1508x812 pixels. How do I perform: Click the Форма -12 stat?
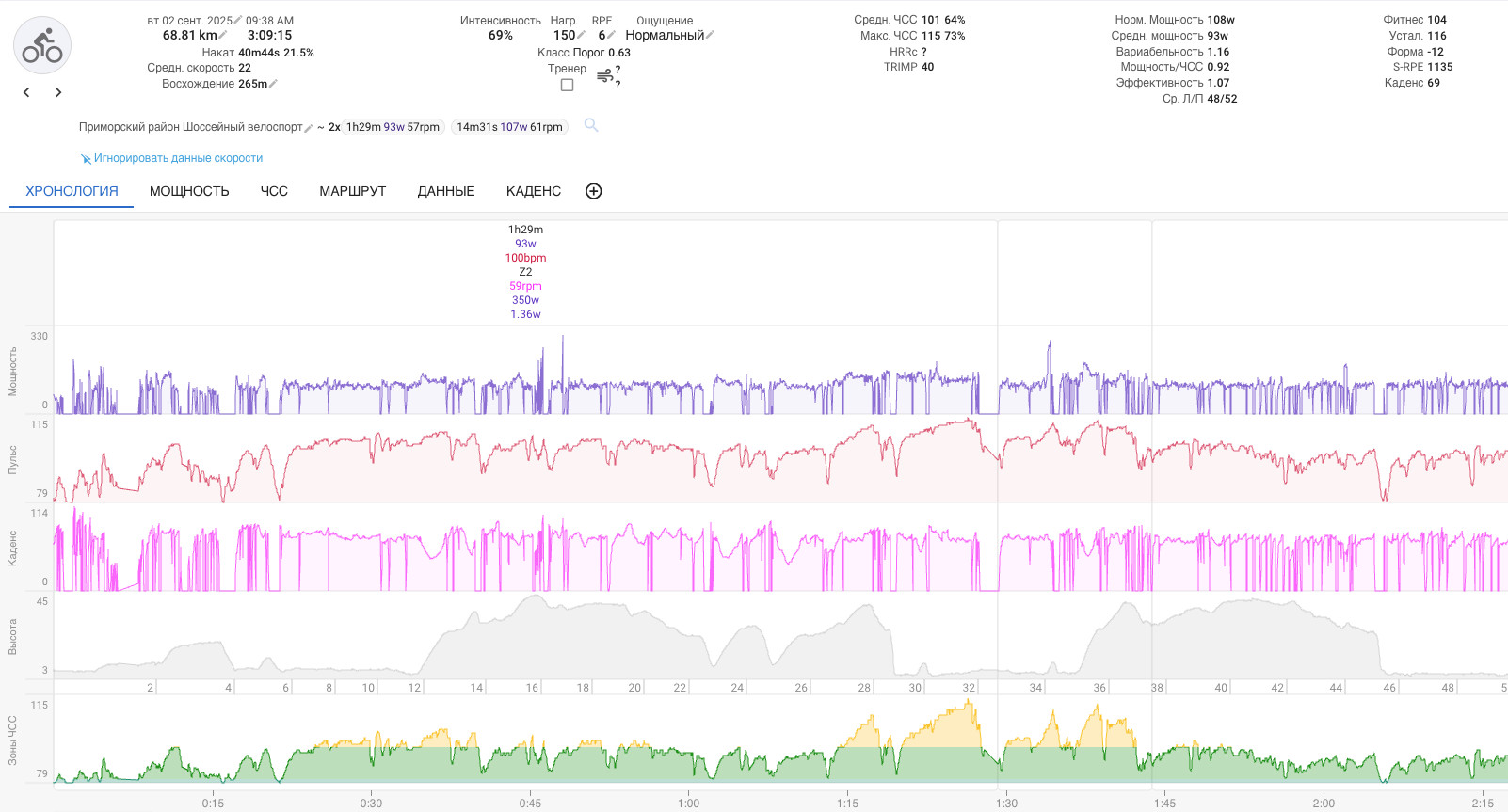[1415, 52]
